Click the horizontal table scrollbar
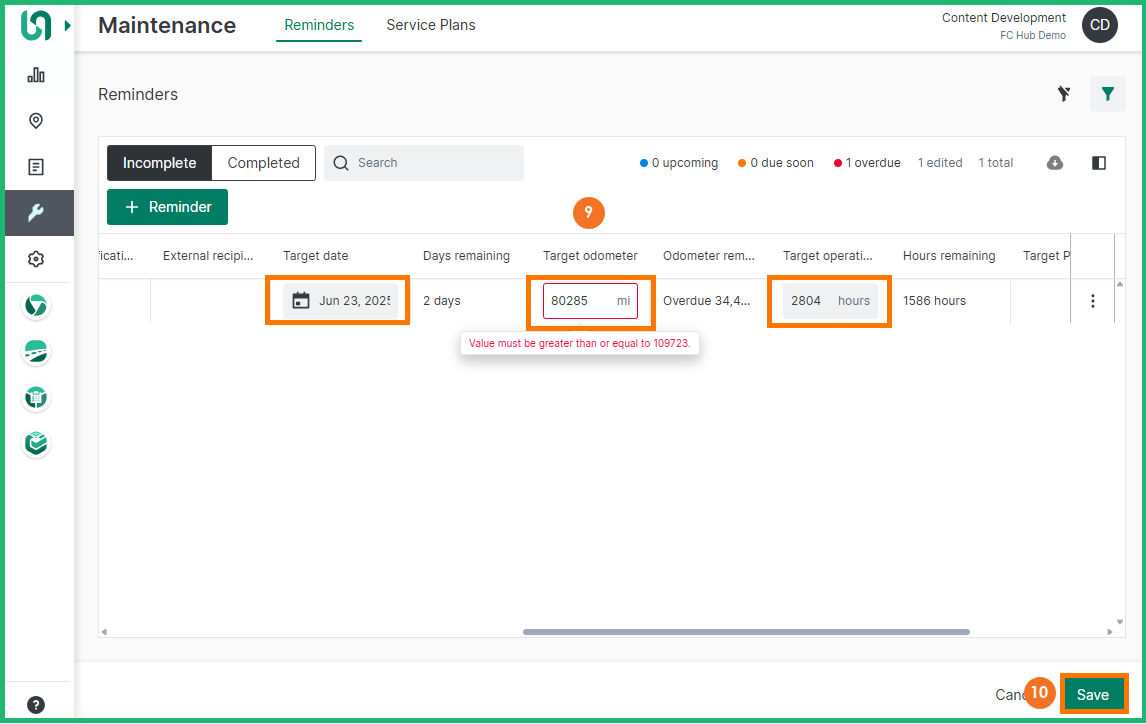The image size is (1146, 724). (745, 632)
